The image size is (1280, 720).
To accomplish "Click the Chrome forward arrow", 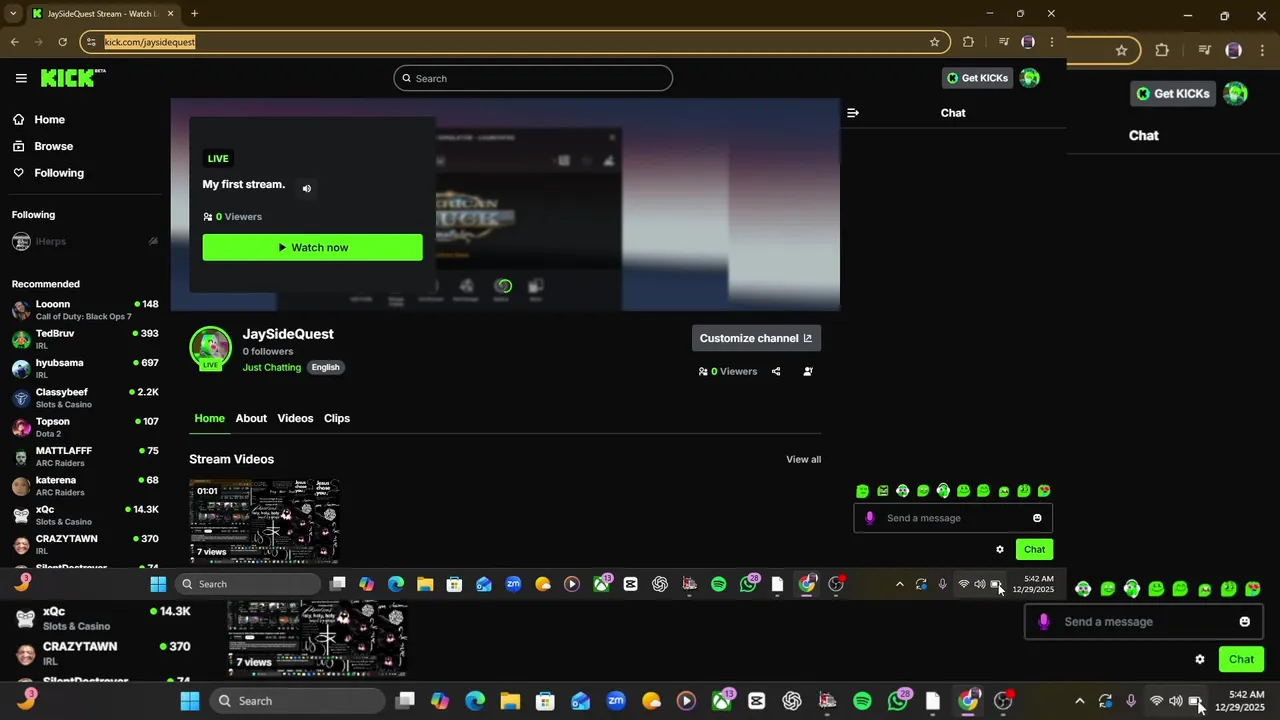I will coord(38,42).
